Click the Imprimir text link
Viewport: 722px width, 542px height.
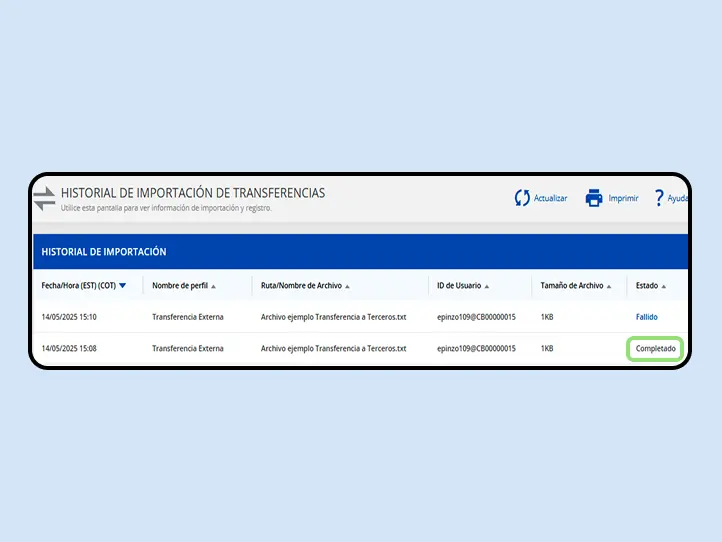coord(623,198)
